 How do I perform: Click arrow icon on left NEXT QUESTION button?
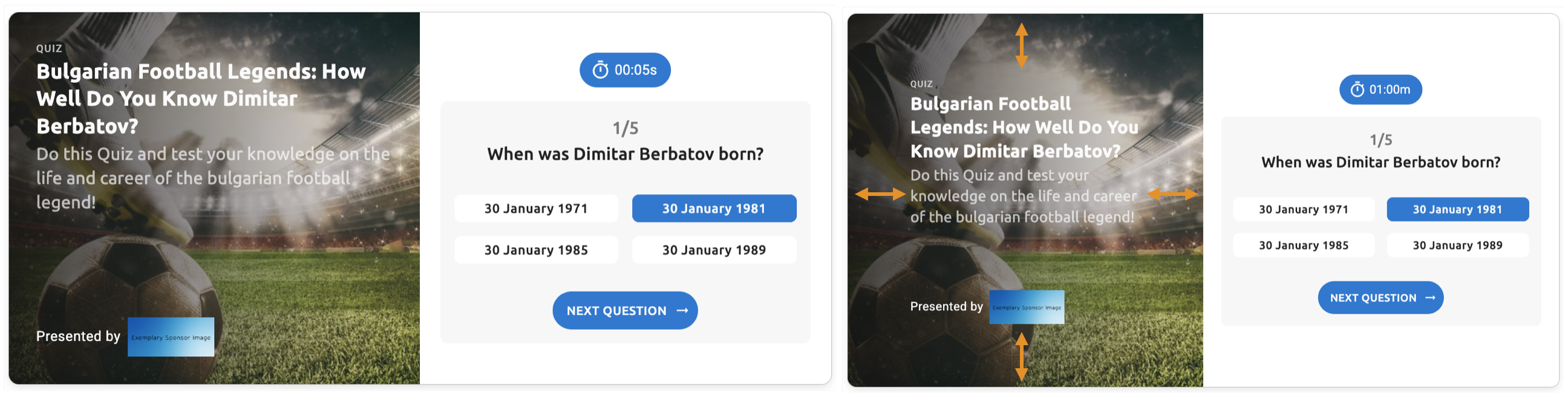(682, 311)
